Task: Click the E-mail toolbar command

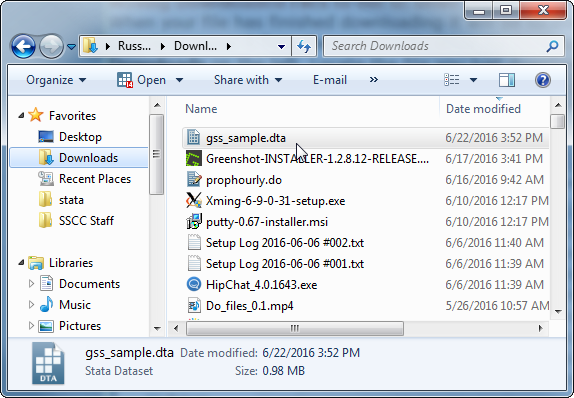Action: click(330, 80)
